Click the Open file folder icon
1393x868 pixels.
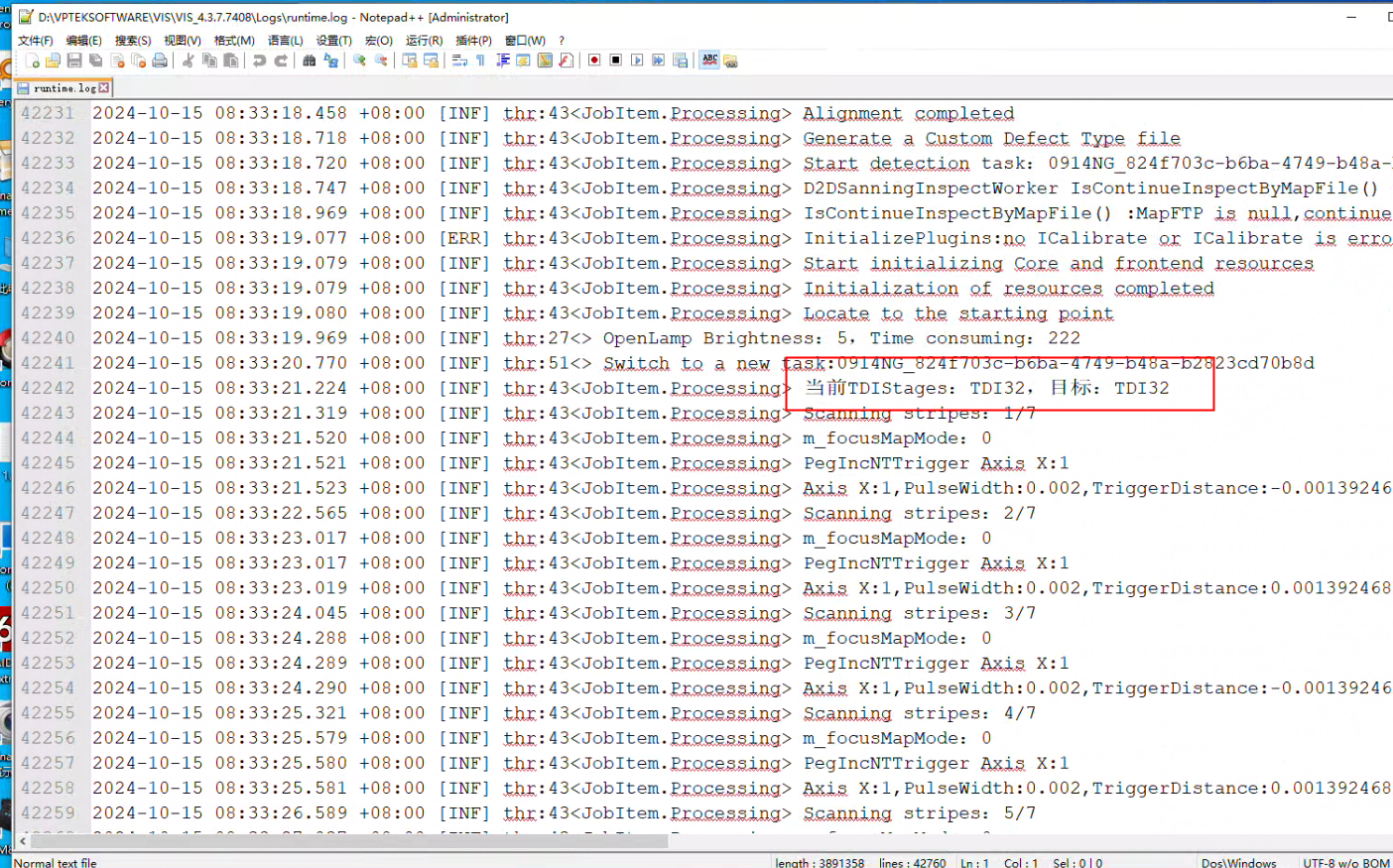coord(54,61)
